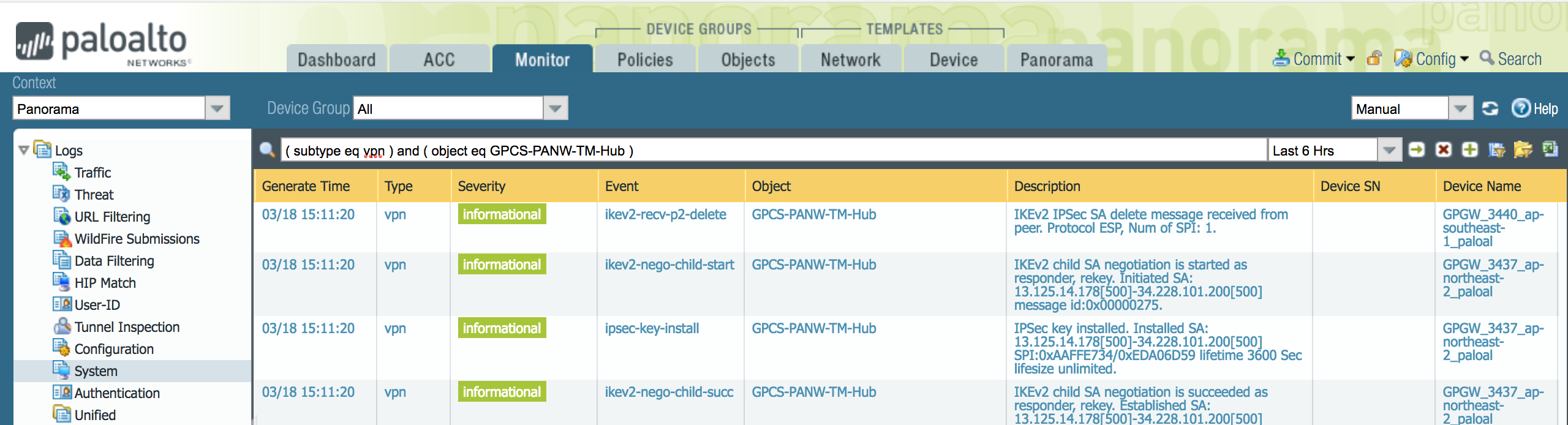Image resolution: width=1568 pixels, height=425 pixels.
Task: Click the ikev2-recv-p2-delete event link
Action: click(x=665, y=214)
